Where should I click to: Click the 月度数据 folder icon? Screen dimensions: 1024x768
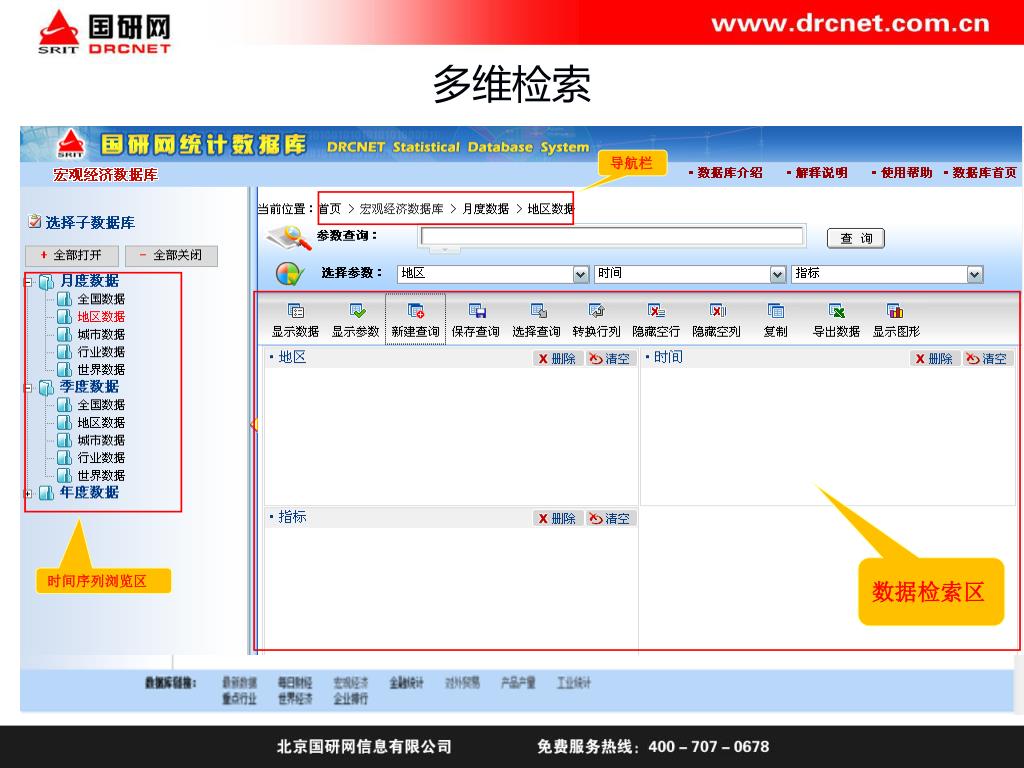(46, 281)
